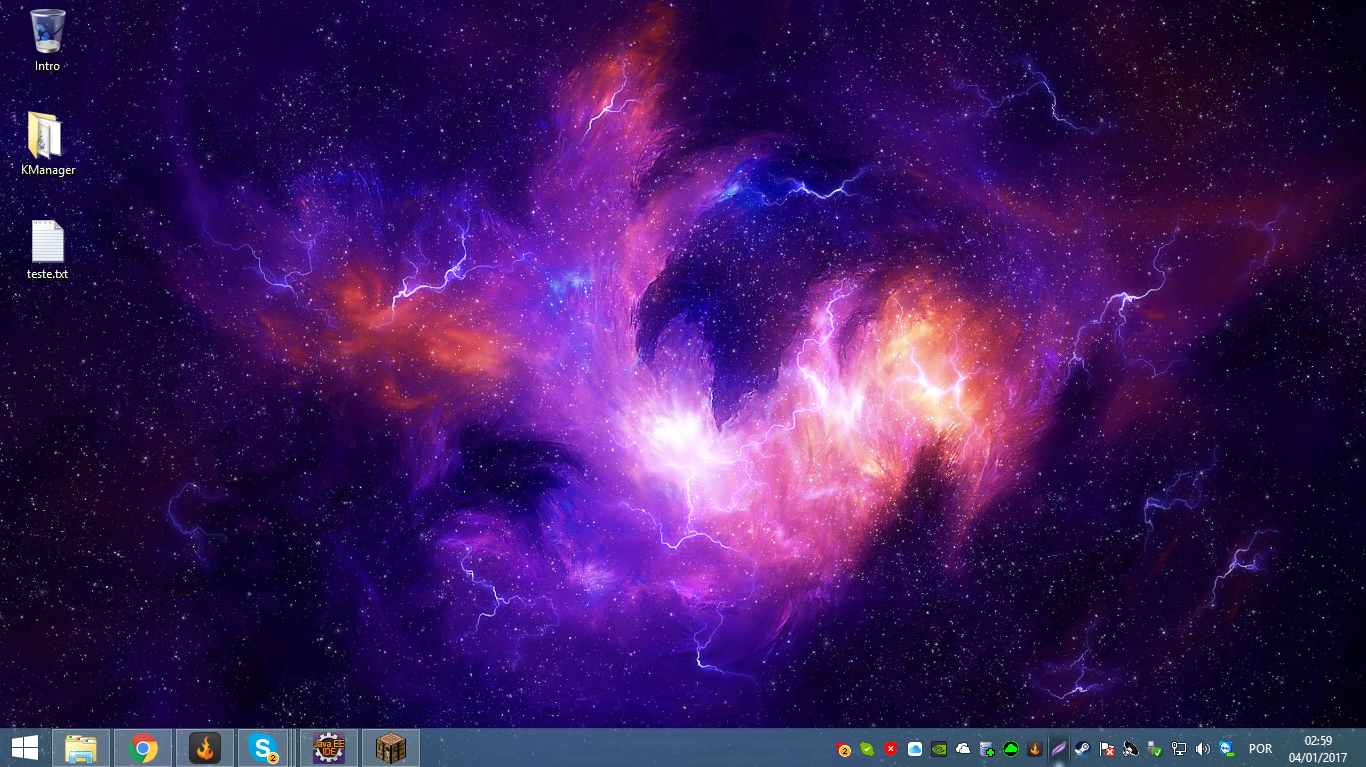This screenshot has height=767, width=1366.
Task: Open the orange flame app on taskbar
Action: (205, 748)
